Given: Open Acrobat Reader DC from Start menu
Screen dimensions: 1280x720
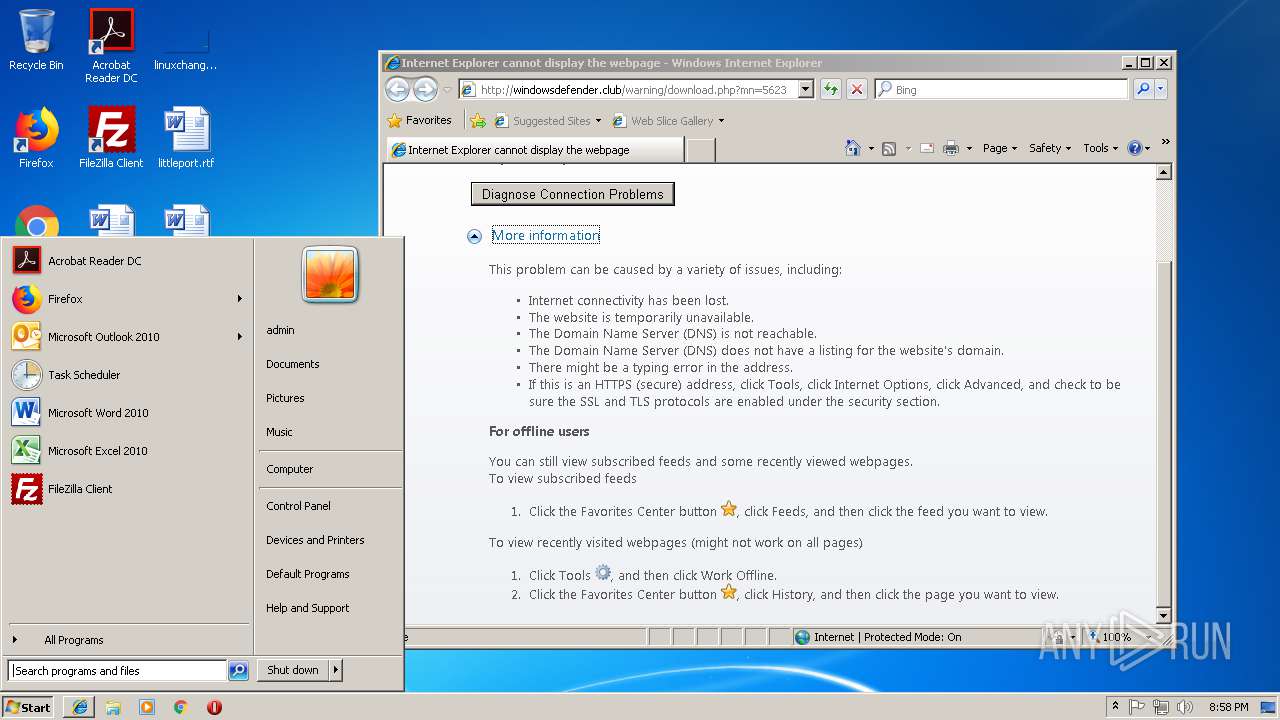Looking at the screenshot, I should click(126, 261).
